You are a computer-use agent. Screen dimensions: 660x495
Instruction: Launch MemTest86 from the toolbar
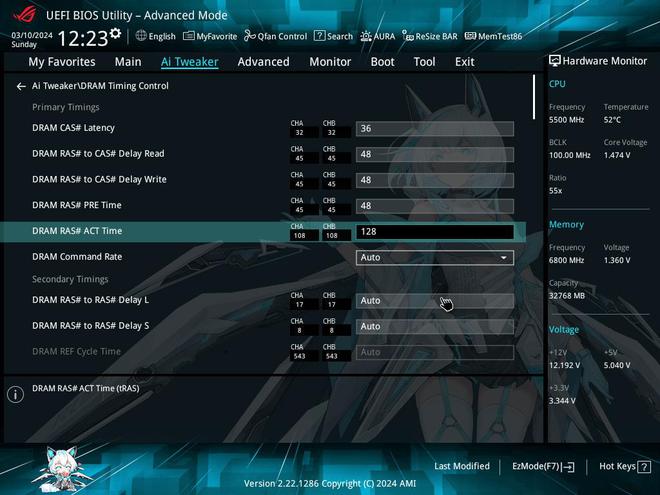[493, 36]
